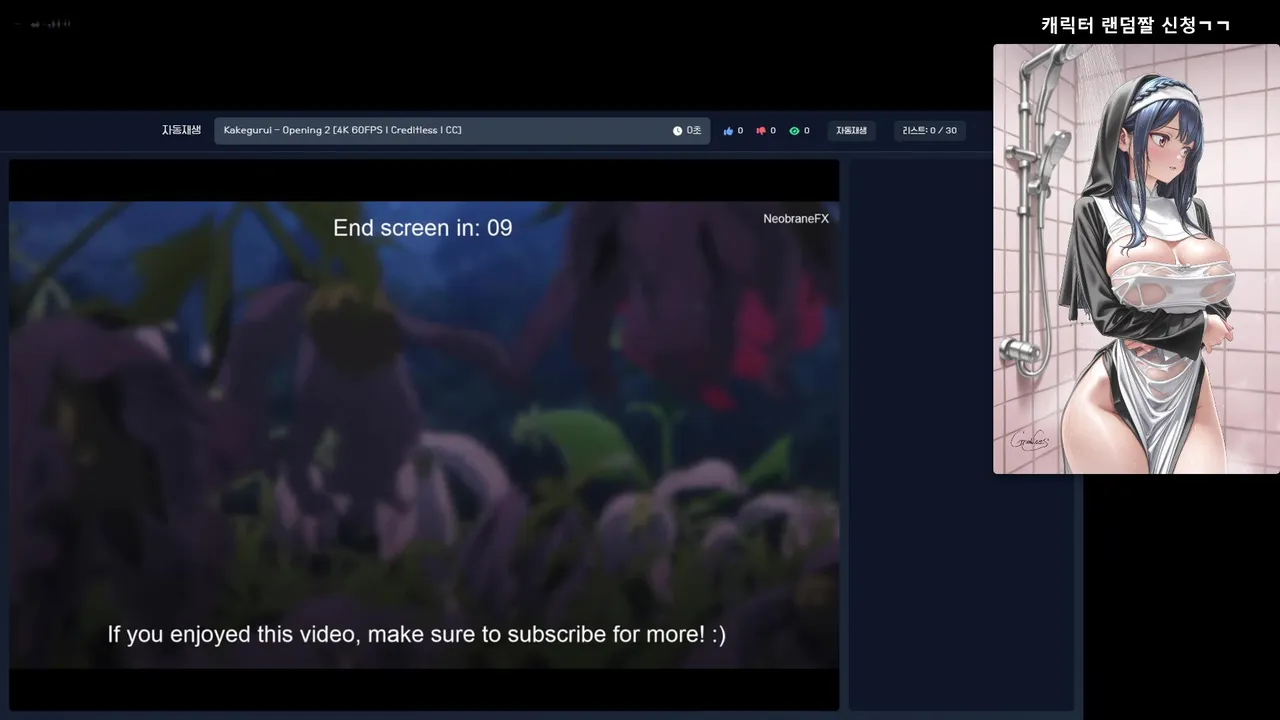Click the 'End screen in: 09' text
The width and height of the screenshot is (1280, 720).
pos(423,228)
